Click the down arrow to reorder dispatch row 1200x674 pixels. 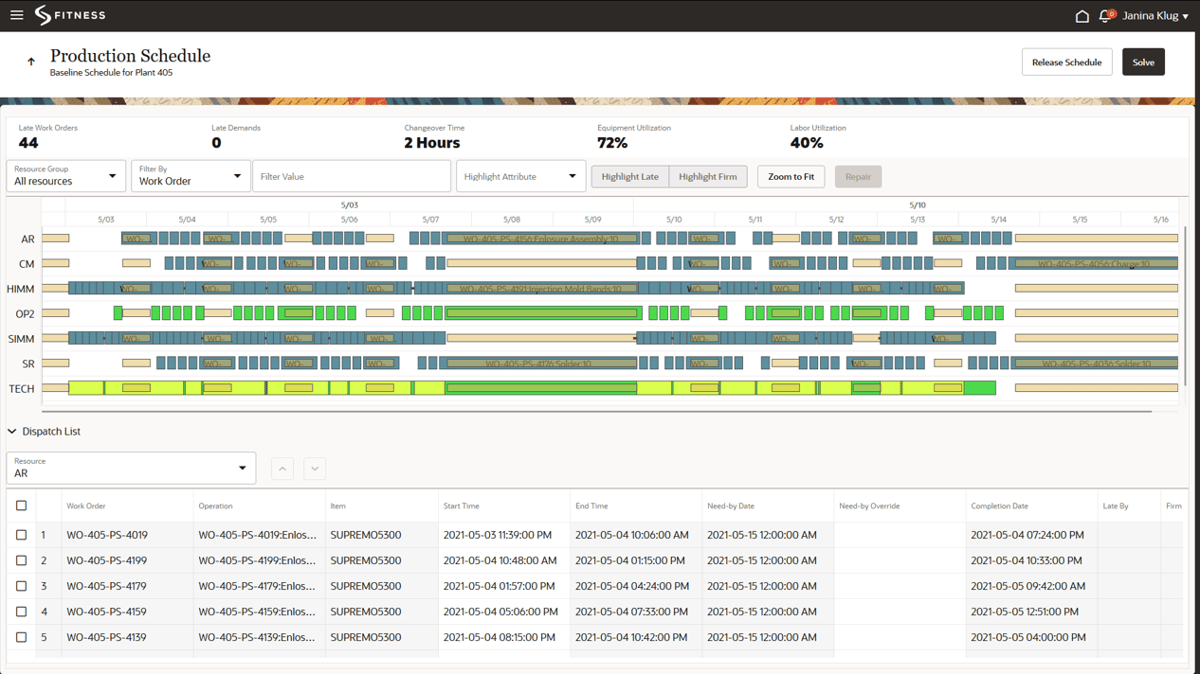pyautogui.click(x=314, y=468)
